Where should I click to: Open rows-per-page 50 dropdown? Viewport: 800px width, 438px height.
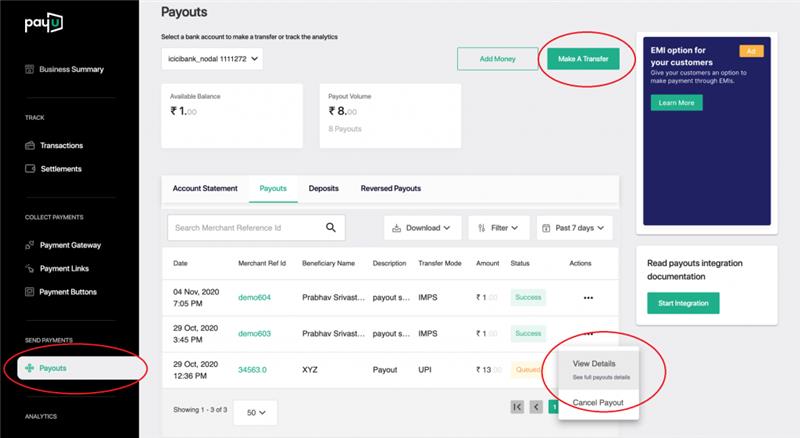click(255, 412)
